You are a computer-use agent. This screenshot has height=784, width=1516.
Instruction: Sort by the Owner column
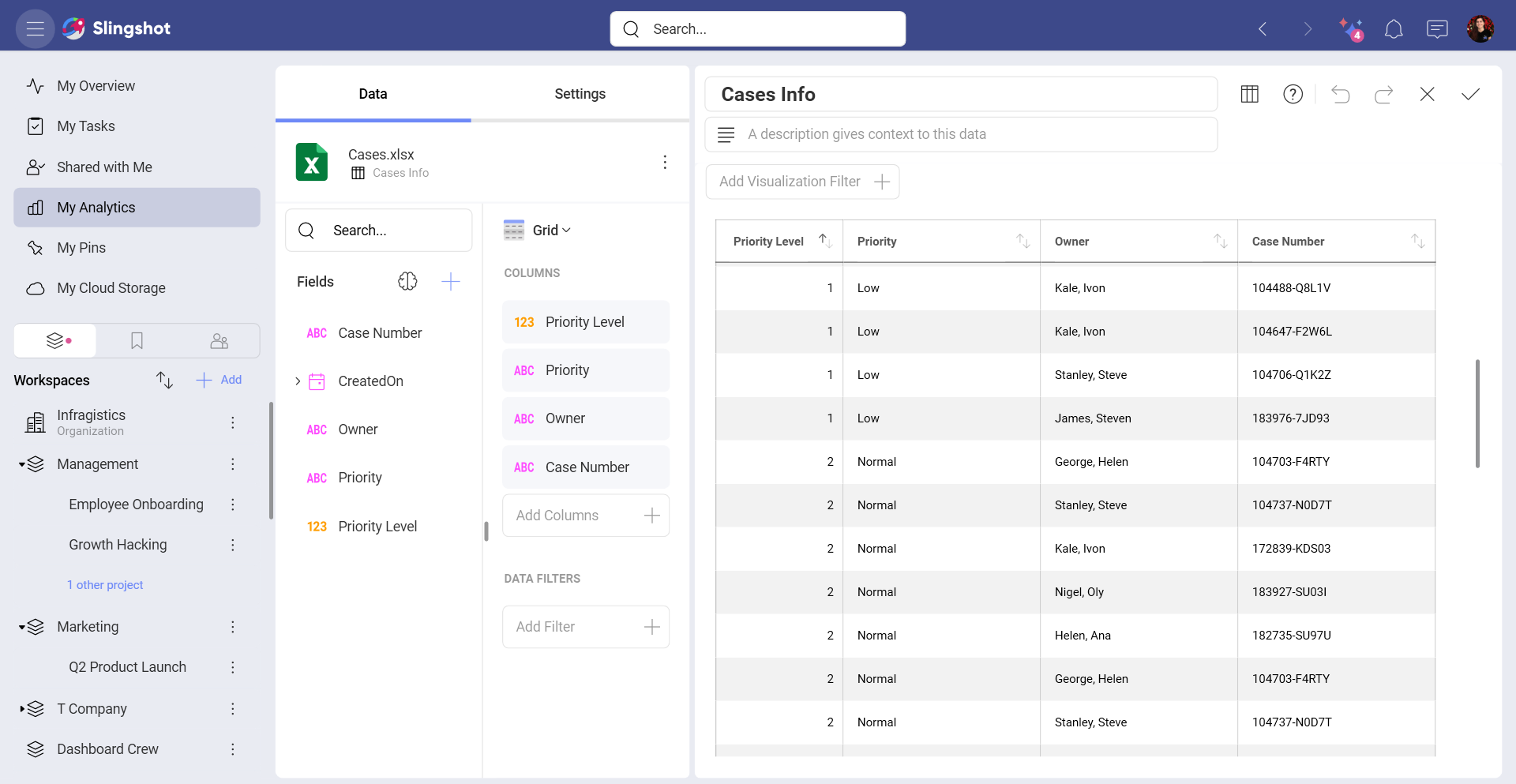pyautogui.click(x=1221, y=241)
